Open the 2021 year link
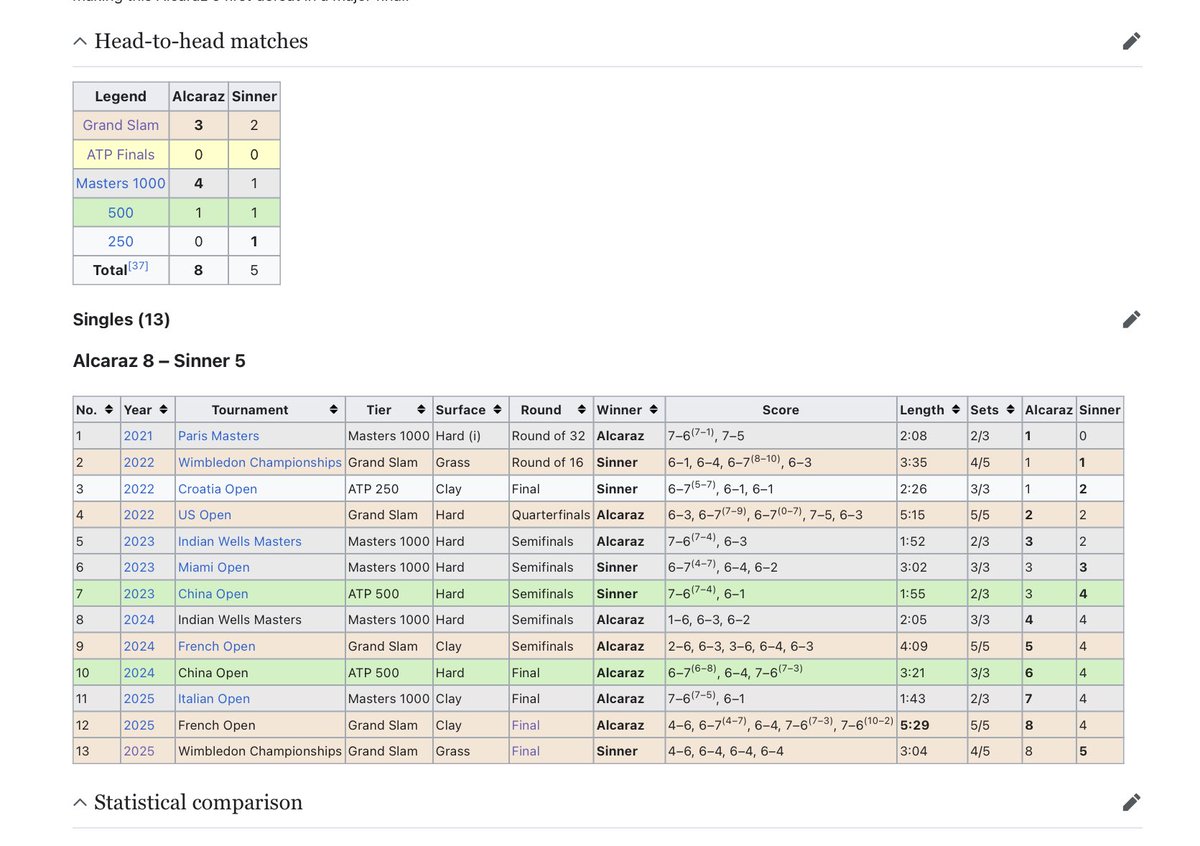 tap(139, 436)
